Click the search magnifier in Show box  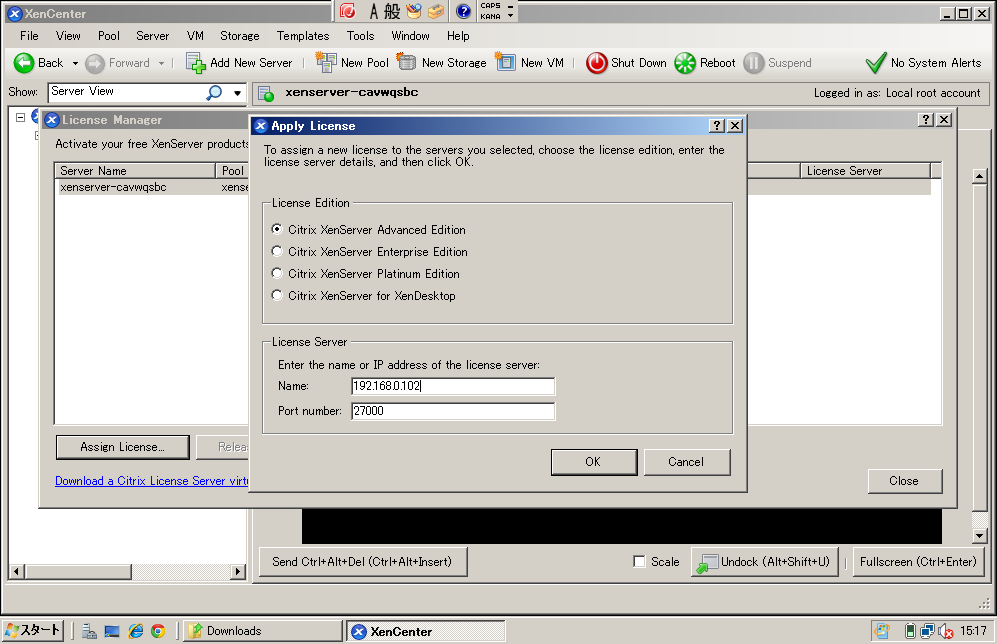(x=215, y=93)
